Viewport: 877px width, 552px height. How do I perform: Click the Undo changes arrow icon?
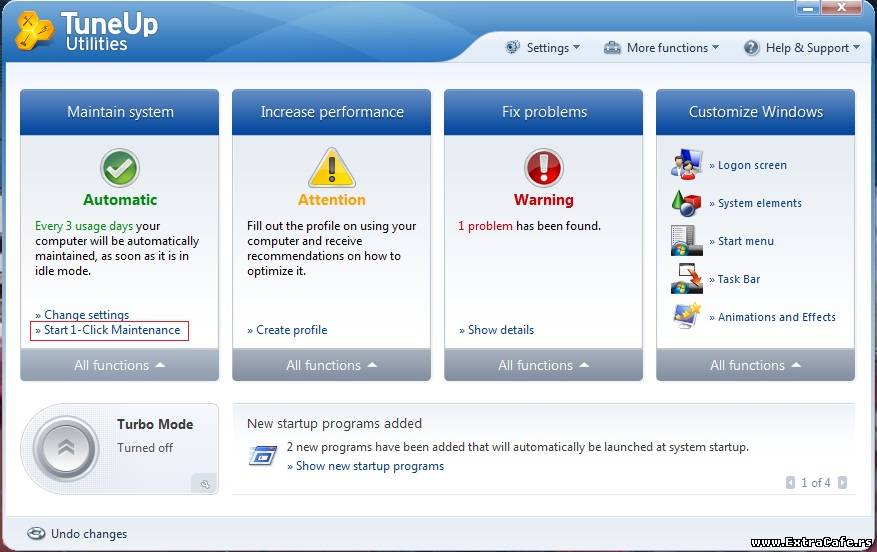tap(36, 534)
